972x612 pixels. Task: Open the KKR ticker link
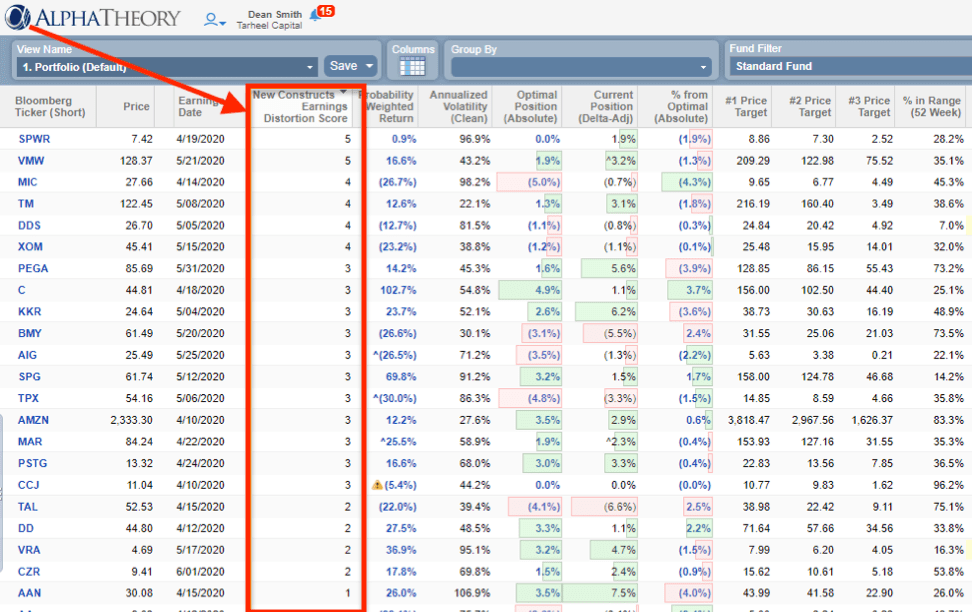click(29, 312)
